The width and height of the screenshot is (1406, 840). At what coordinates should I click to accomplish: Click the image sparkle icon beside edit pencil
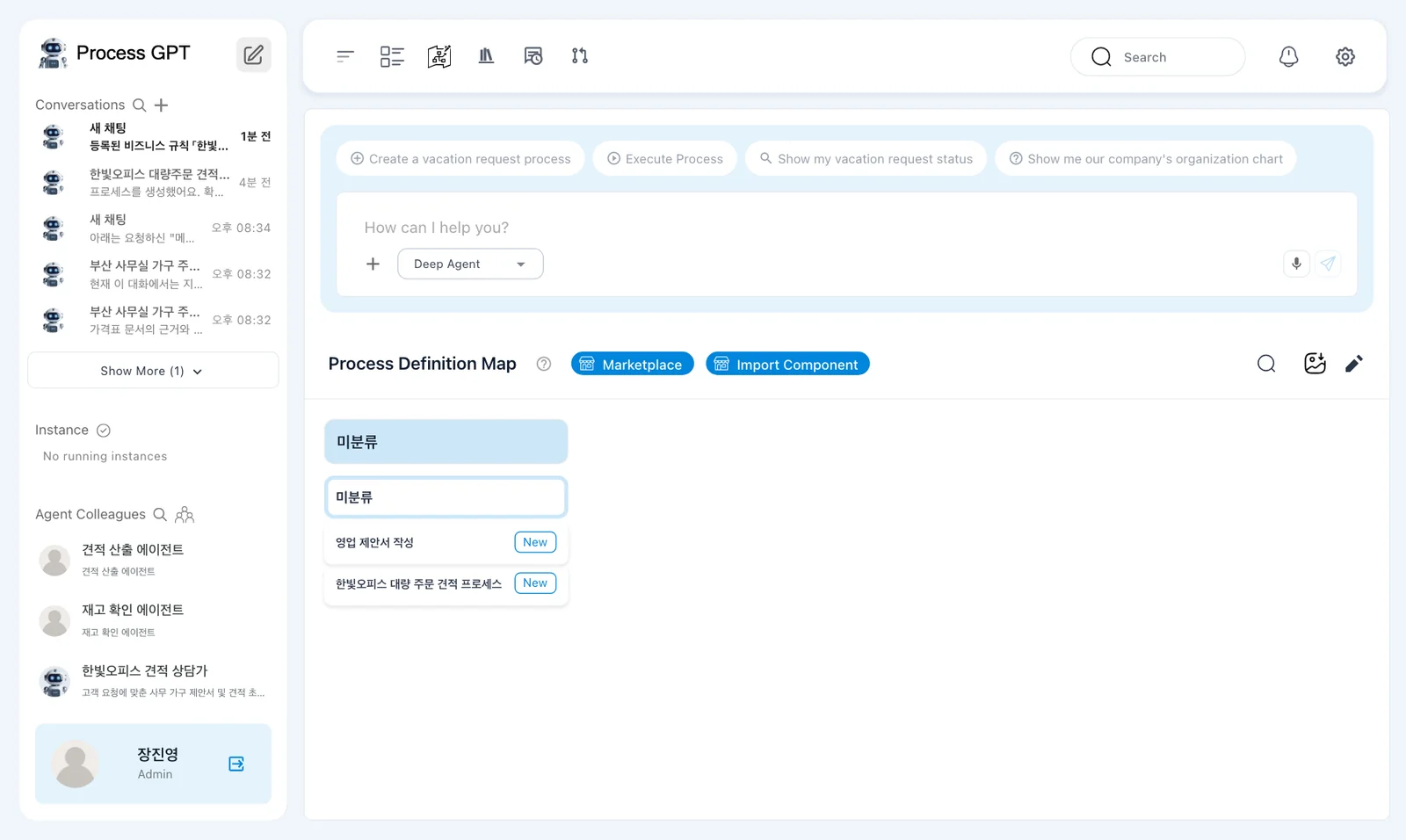[x=1315, y=364]
